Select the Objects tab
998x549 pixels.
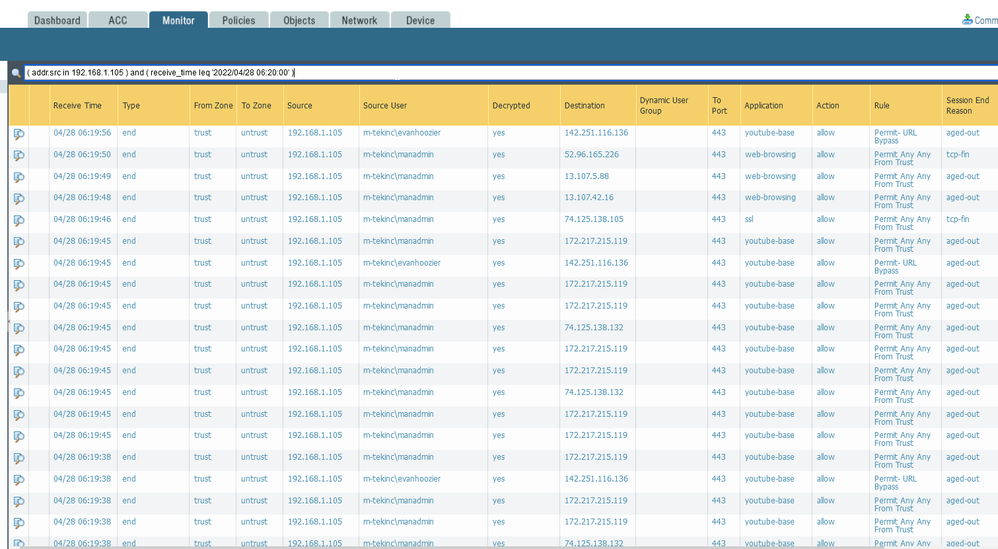click(x=299, y=20)
